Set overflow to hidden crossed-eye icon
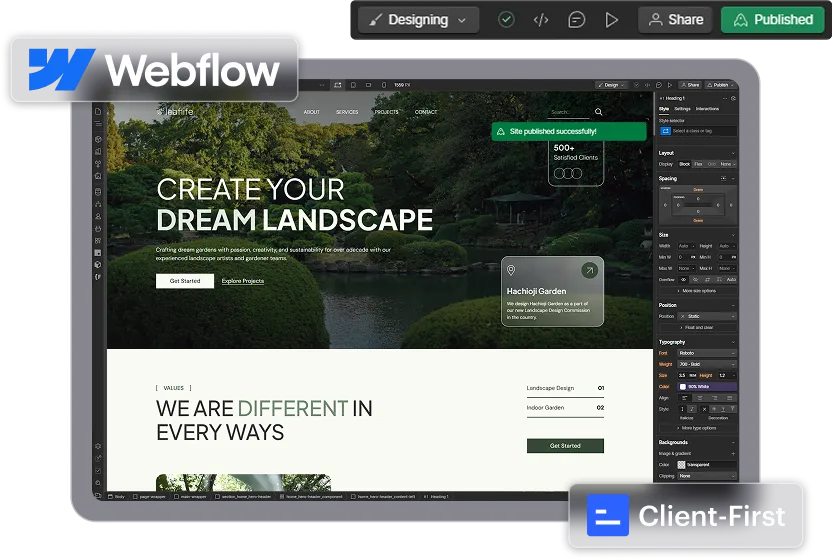Viewport: 833px width, 560px height. (695, 279)
